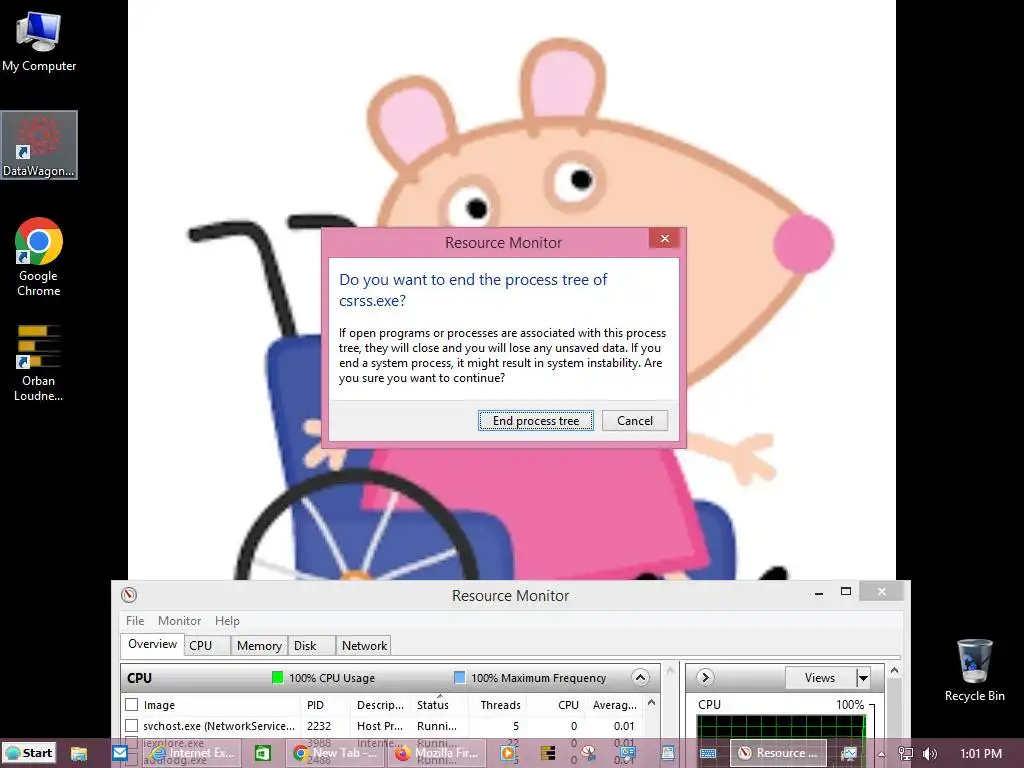Open the File Explorer taskbar icon

coord(79,753)
